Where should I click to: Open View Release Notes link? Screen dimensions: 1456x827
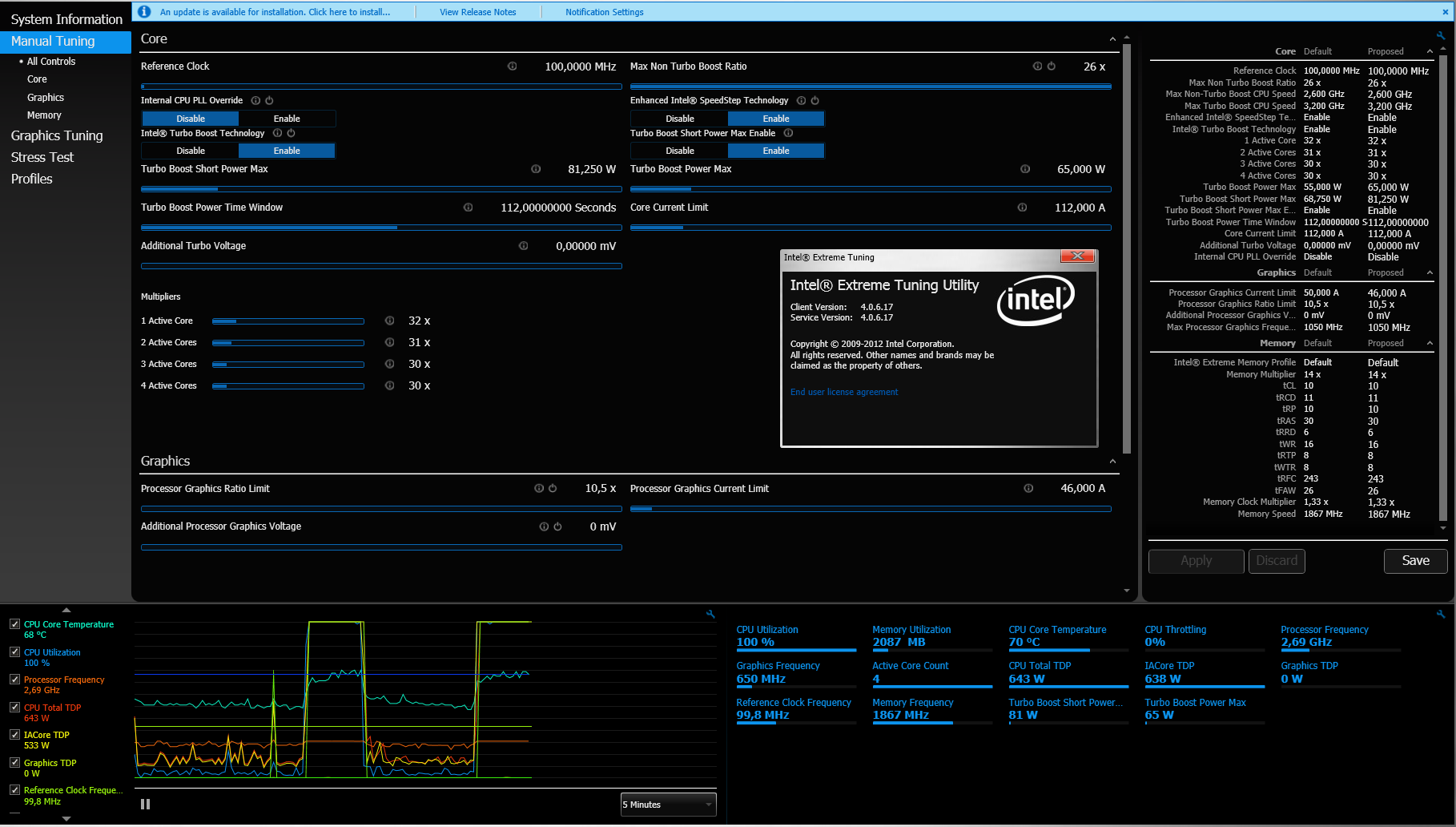[x=478, y=12]
